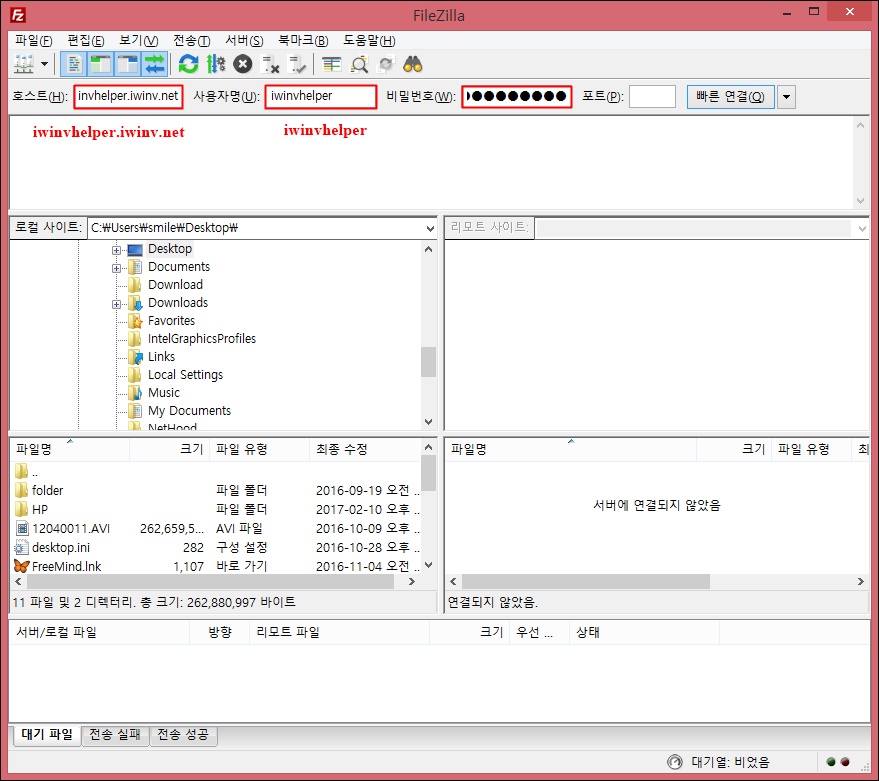Click the local tree vertical scrollbar thumb
The width and height of the screenshot is (879, 781).
pyautogui.click(x=428, y=362)
